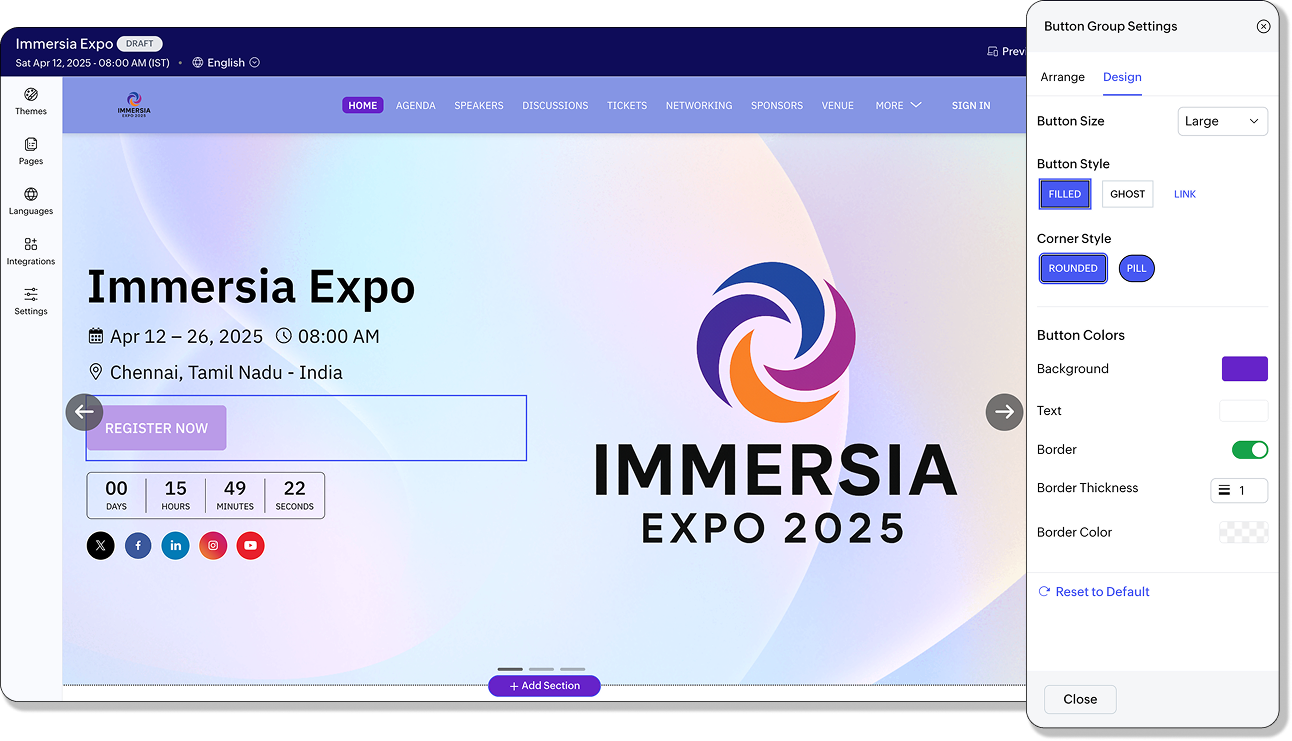Click the Button Group Settings title
The image size is (1292, 741).
(1110, 27)
